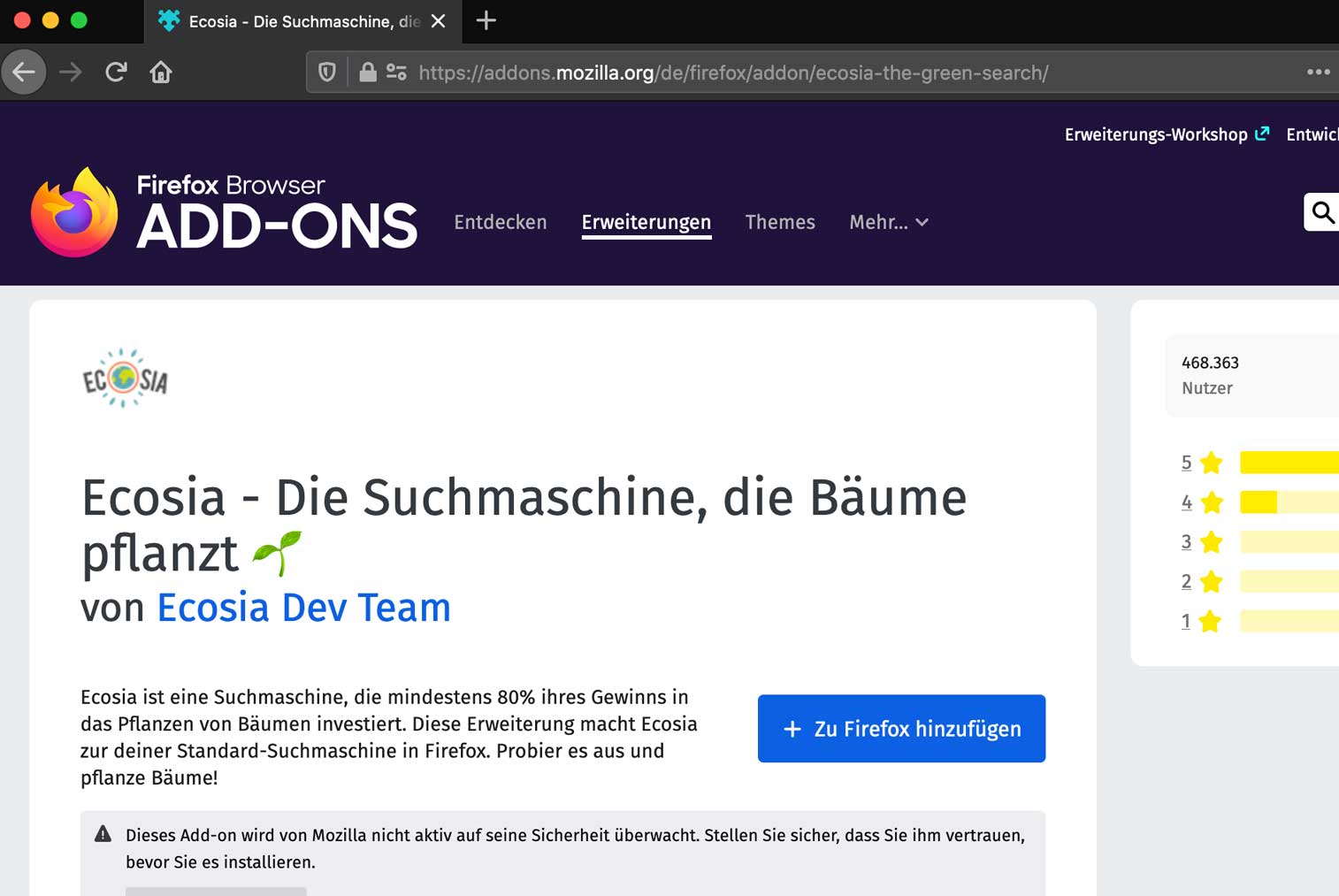The height and width of the screenshot is (896, 1339).
Task: Open page actions three-dot menu
Action: [1318, 73]
